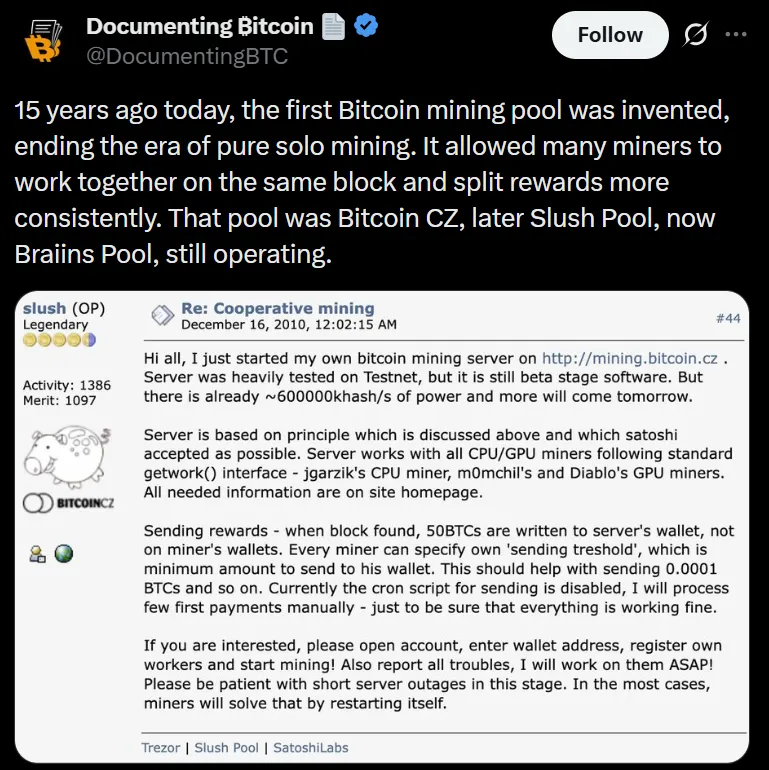This screenshot has height=770, width=769.
Task: Click the view profile person icon
Action: [x=38, y=553]
